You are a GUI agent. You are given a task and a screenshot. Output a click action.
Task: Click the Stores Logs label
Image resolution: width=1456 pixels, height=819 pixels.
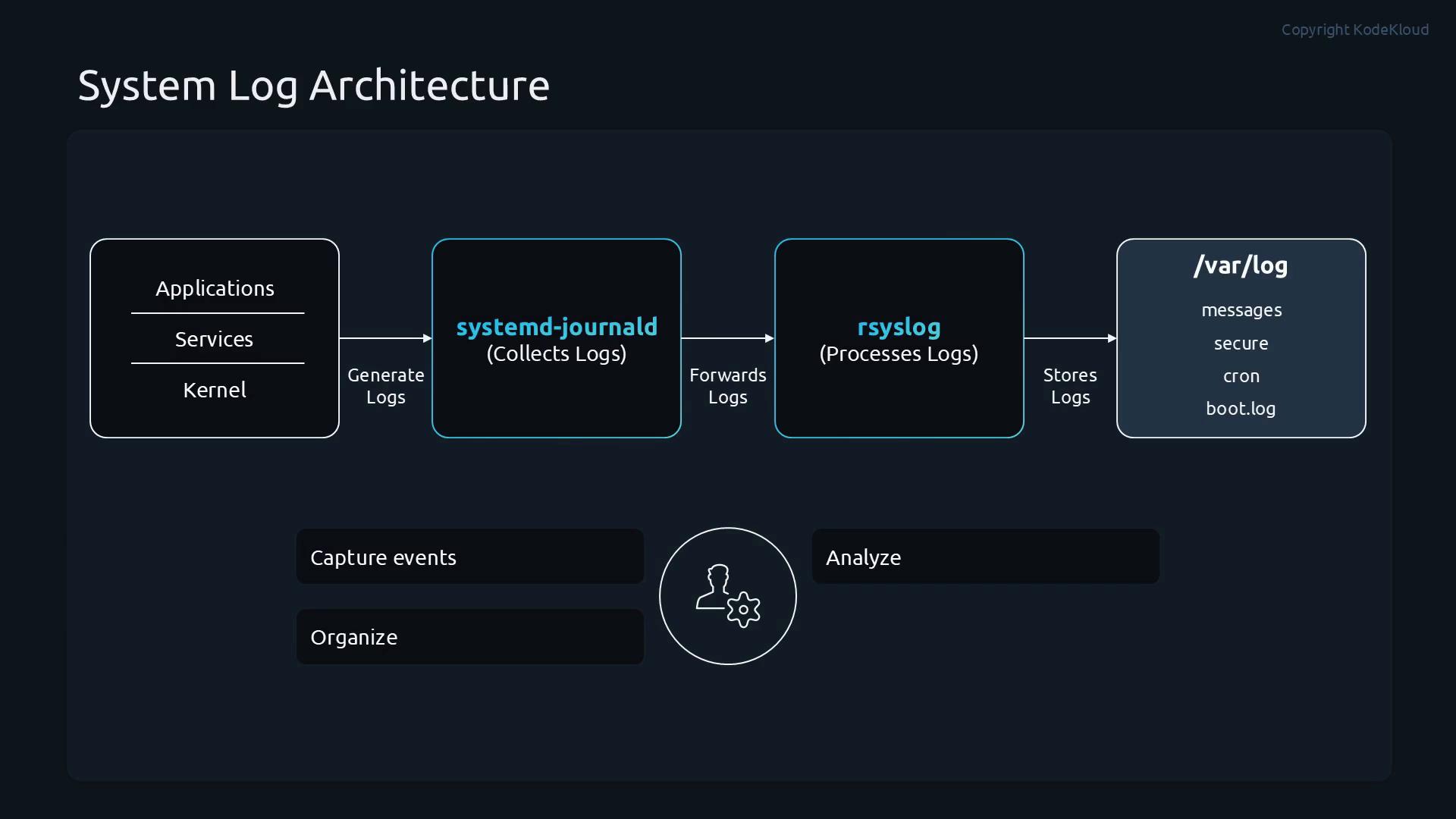tap(1070, 386)
